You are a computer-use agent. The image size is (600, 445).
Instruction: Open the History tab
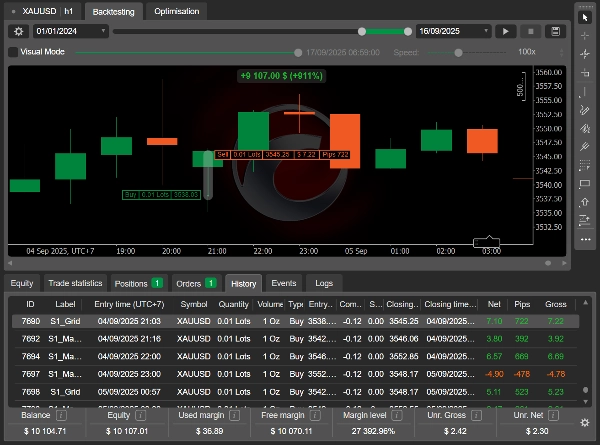(x=244, y=284)
